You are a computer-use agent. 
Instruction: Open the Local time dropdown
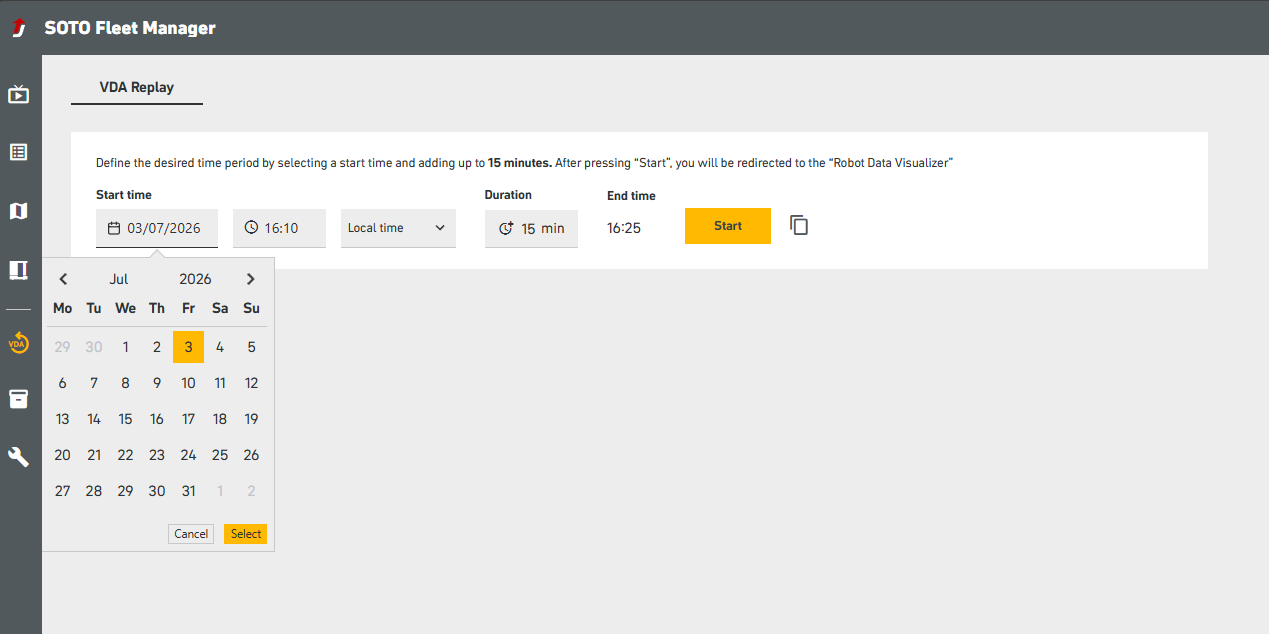pyautogui.click(x=398, y=228)
